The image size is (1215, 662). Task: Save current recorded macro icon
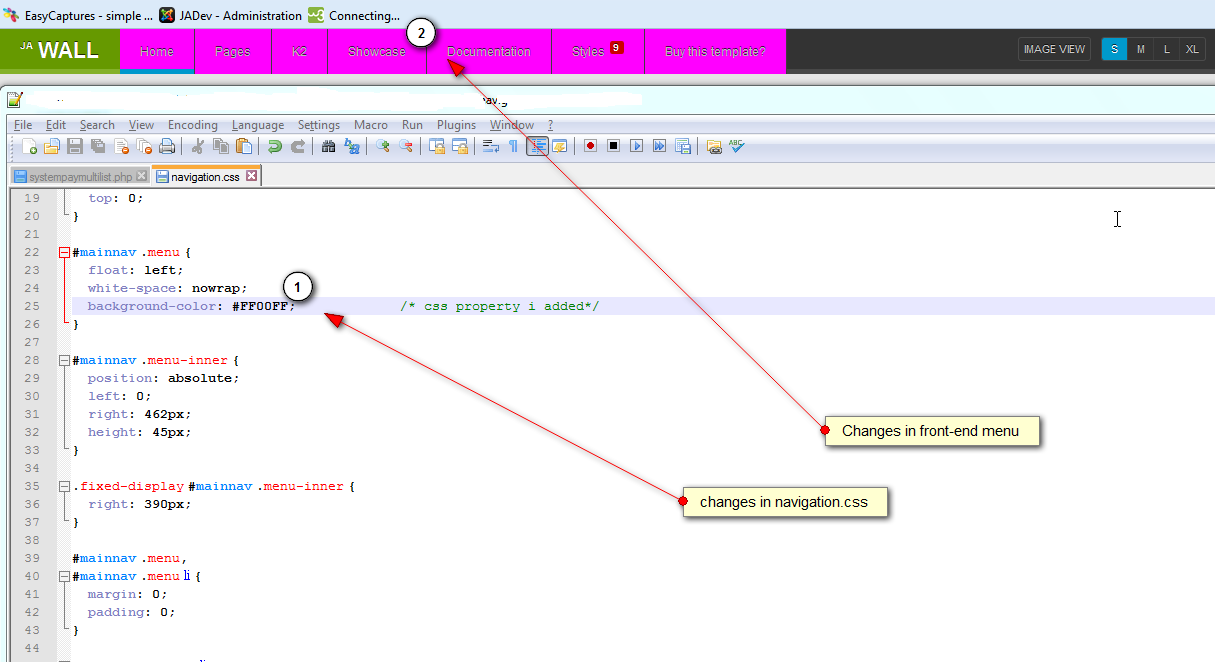point(683,146)
